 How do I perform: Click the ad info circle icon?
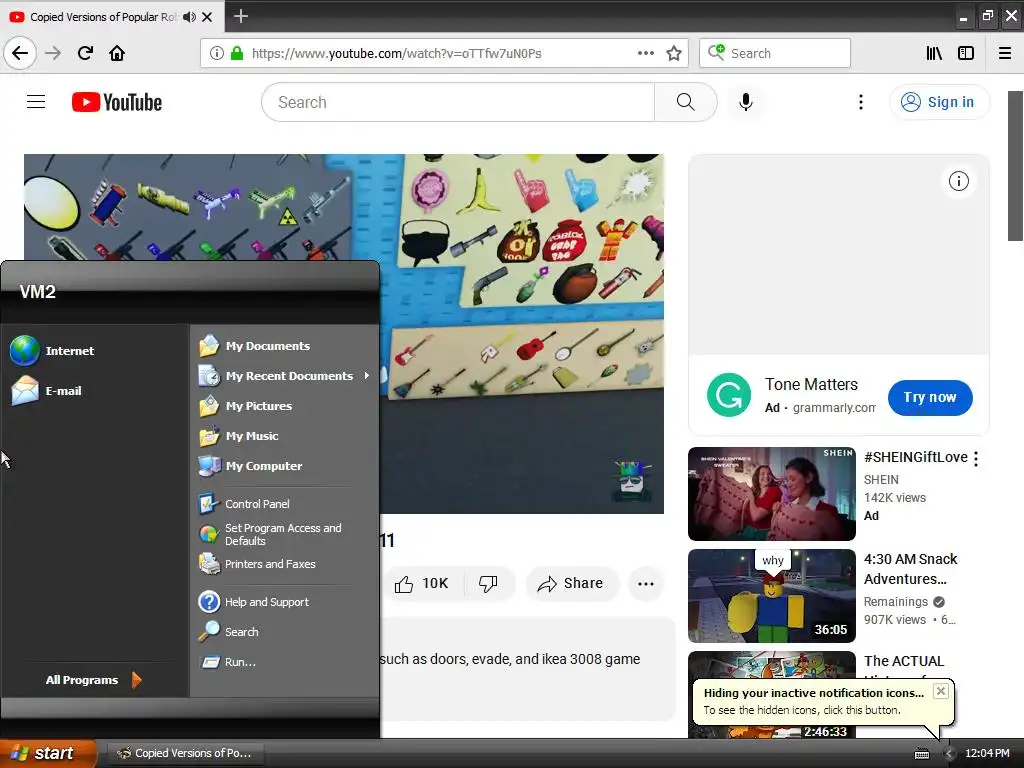click(958, 181)
